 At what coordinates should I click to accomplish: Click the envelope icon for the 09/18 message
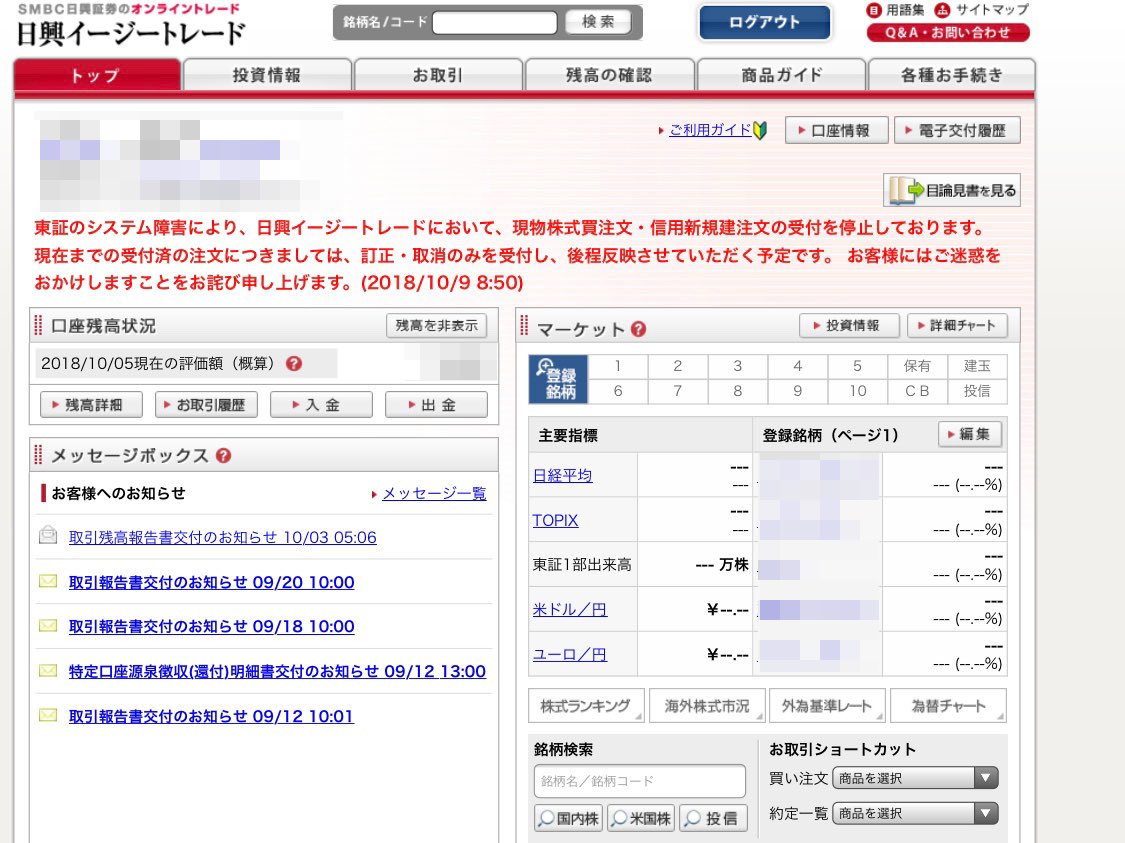(48, 626)
